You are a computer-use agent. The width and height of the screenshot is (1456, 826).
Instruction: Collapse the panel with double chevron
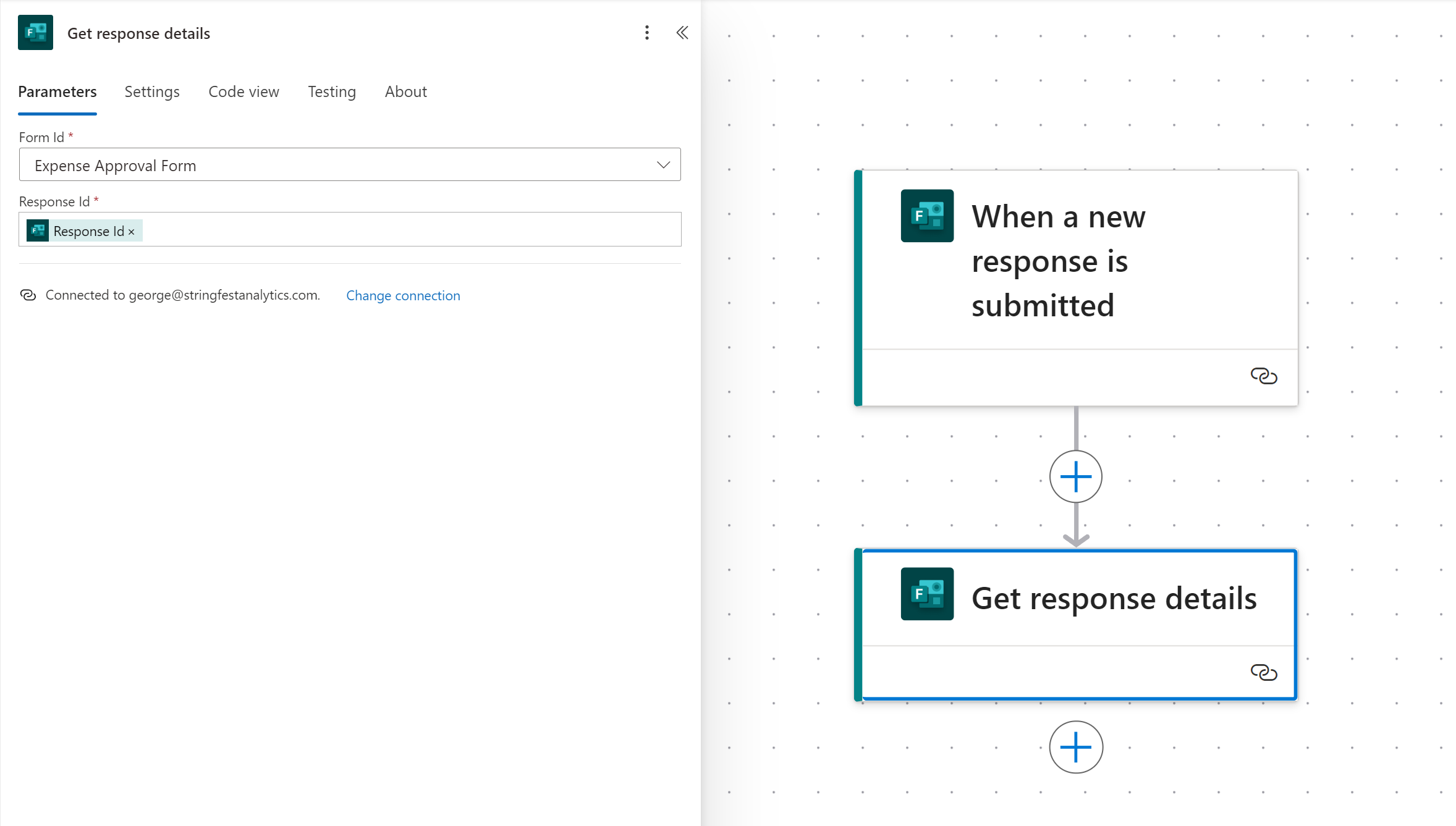click(x=682, y=33)
